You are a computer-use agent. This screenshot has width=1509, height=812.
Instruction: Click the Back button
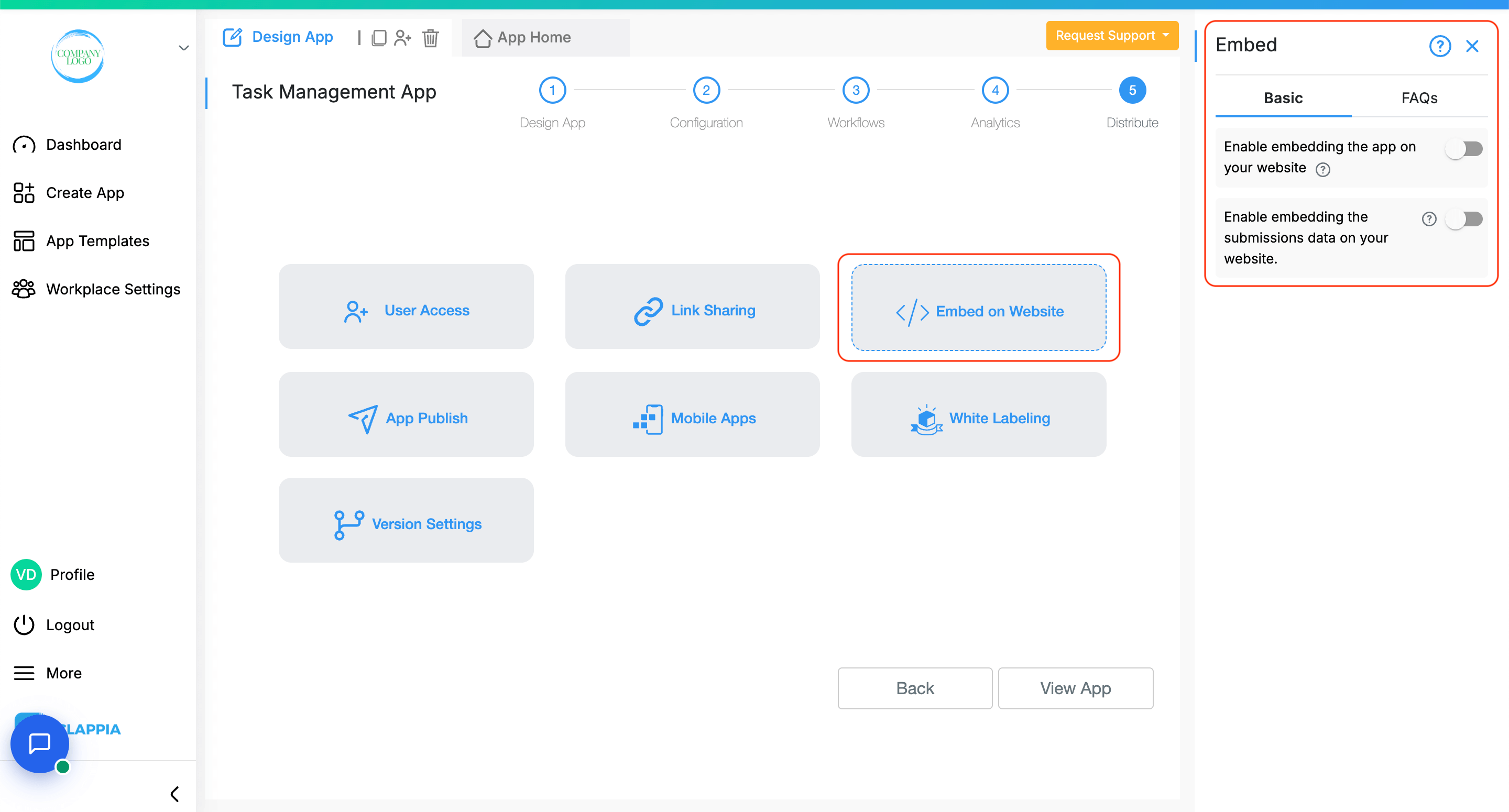914,688
